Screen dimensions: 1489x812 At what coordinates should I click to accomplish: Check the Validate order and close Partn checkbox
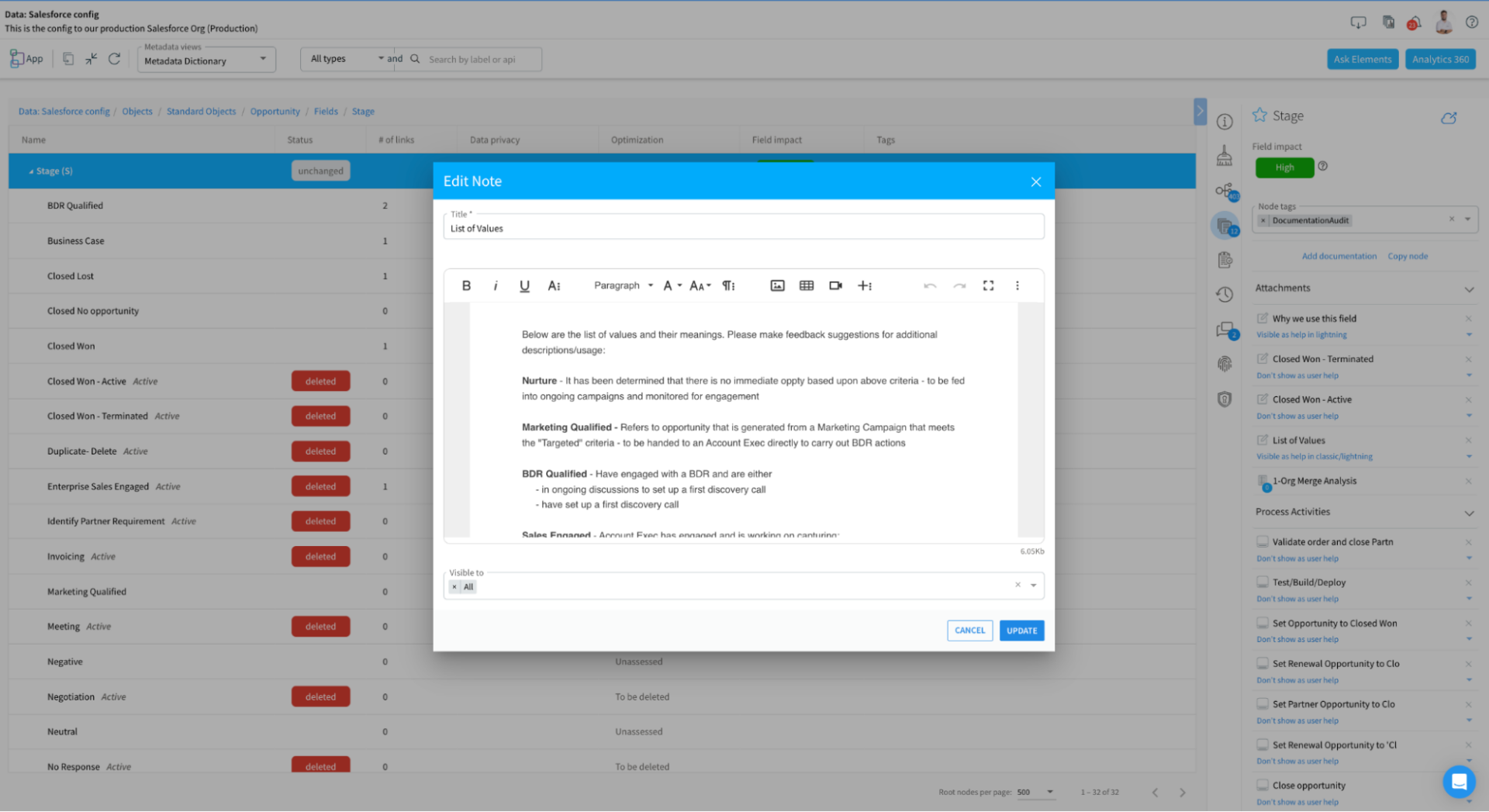(x=1263, y=541)
